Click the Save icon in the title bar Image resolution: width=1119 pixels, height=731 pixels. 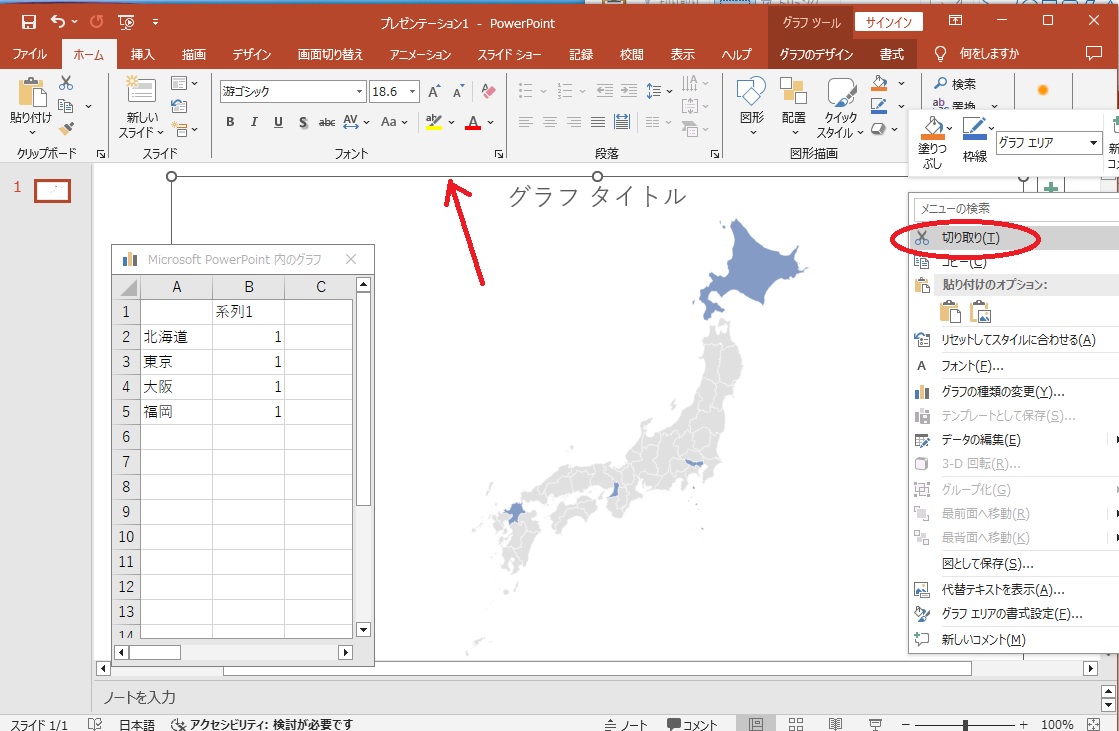pos(28,22)
